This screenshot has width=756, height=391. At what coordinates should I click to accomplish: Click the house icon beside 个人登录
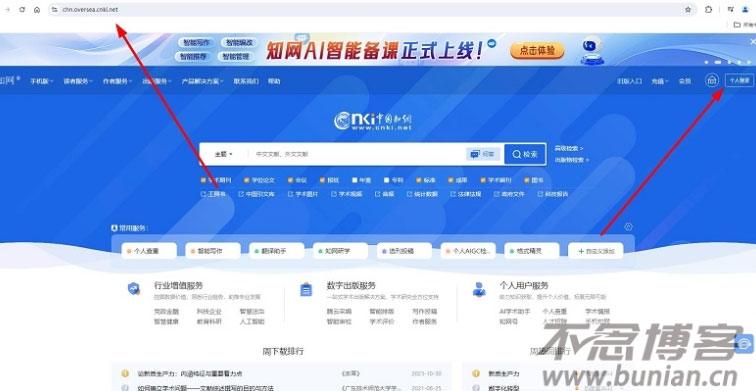(x=712, y=81)
